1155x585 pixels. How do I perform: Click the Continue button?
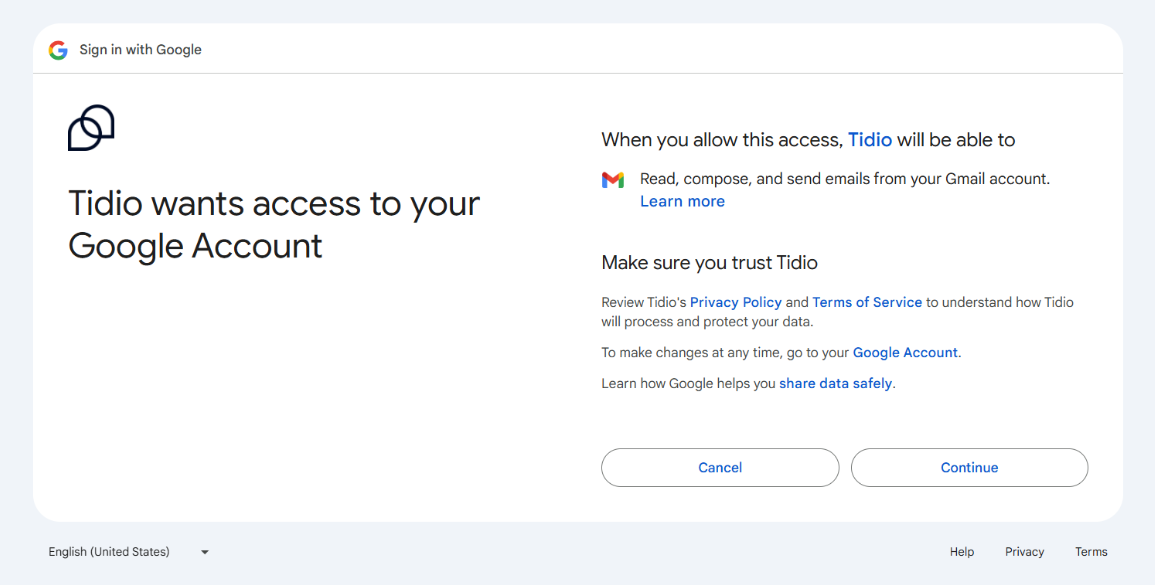pyautogui.click(x=968, y=467)
